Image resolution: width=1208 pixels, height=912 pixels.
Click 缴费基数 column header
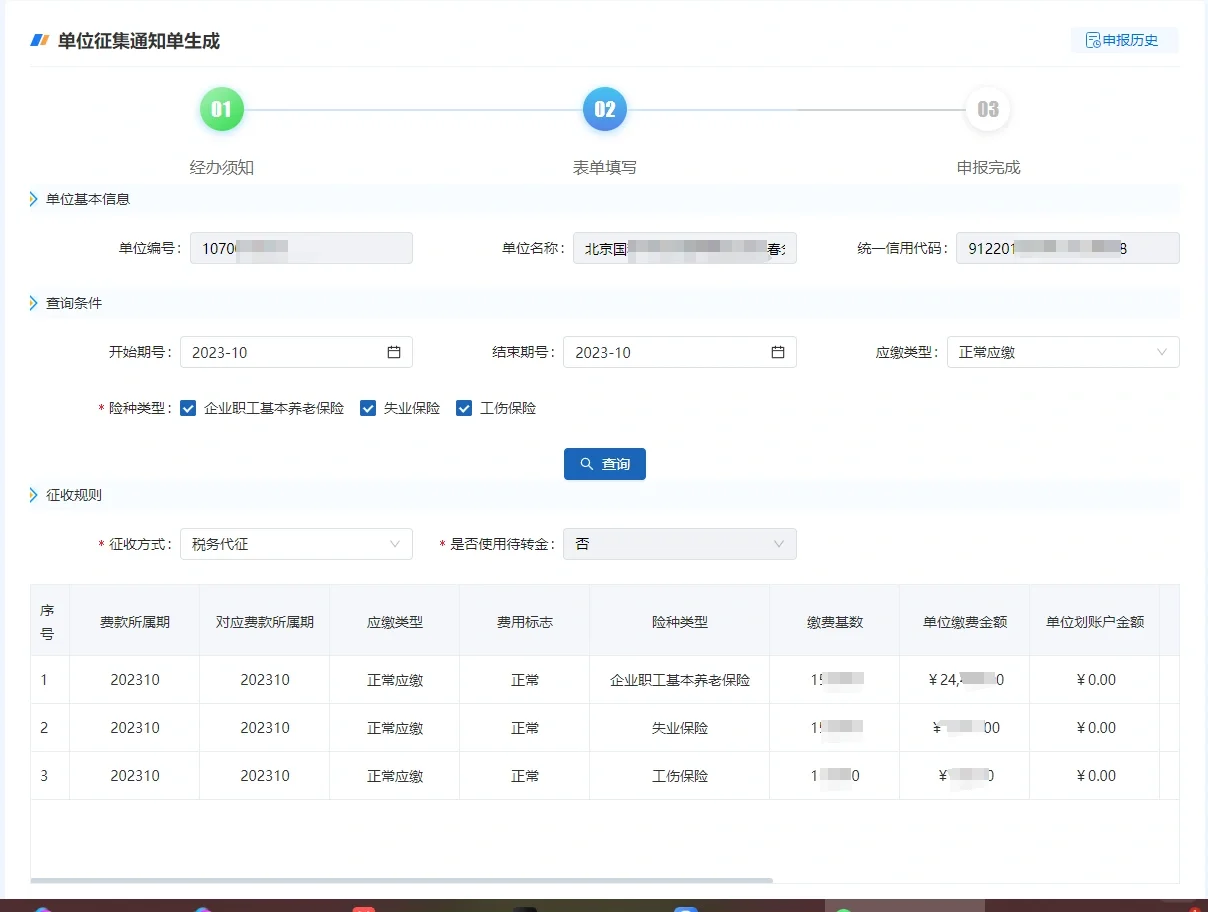pos(834,621)
